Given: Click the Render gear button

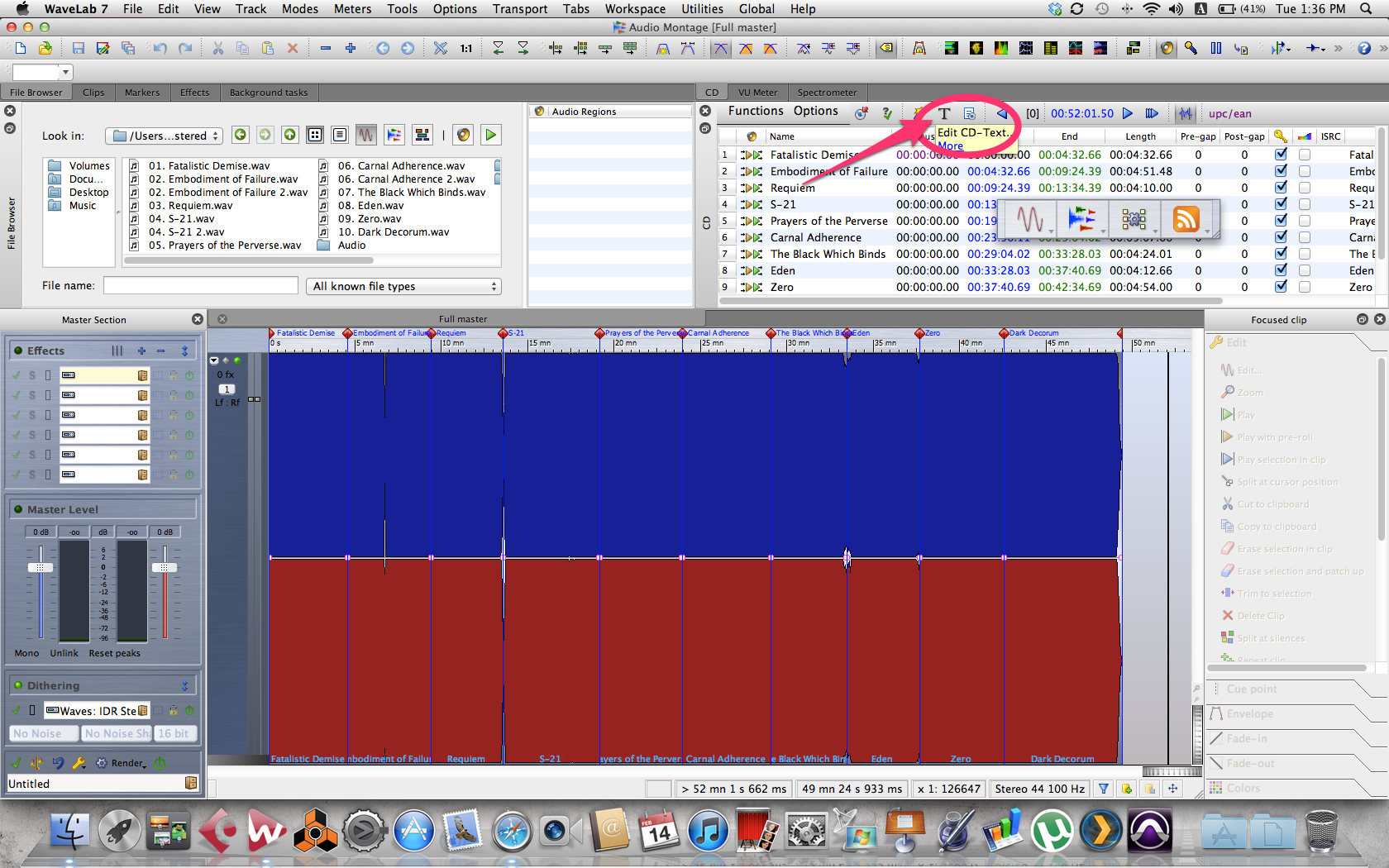Looking at the screenshot, I should (x=122, y=763).
